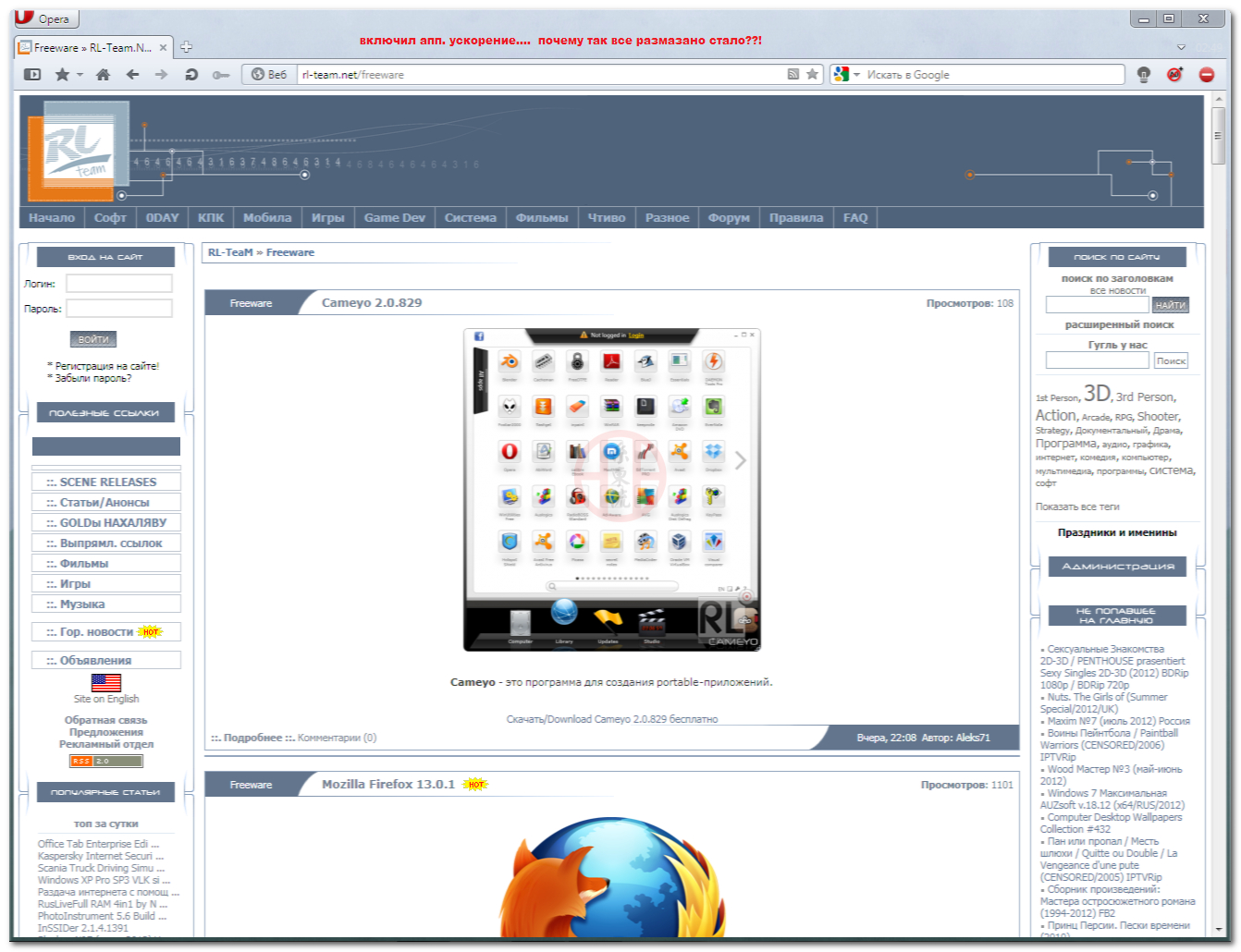Open расширенный поиск link

tap(1119, 324)
